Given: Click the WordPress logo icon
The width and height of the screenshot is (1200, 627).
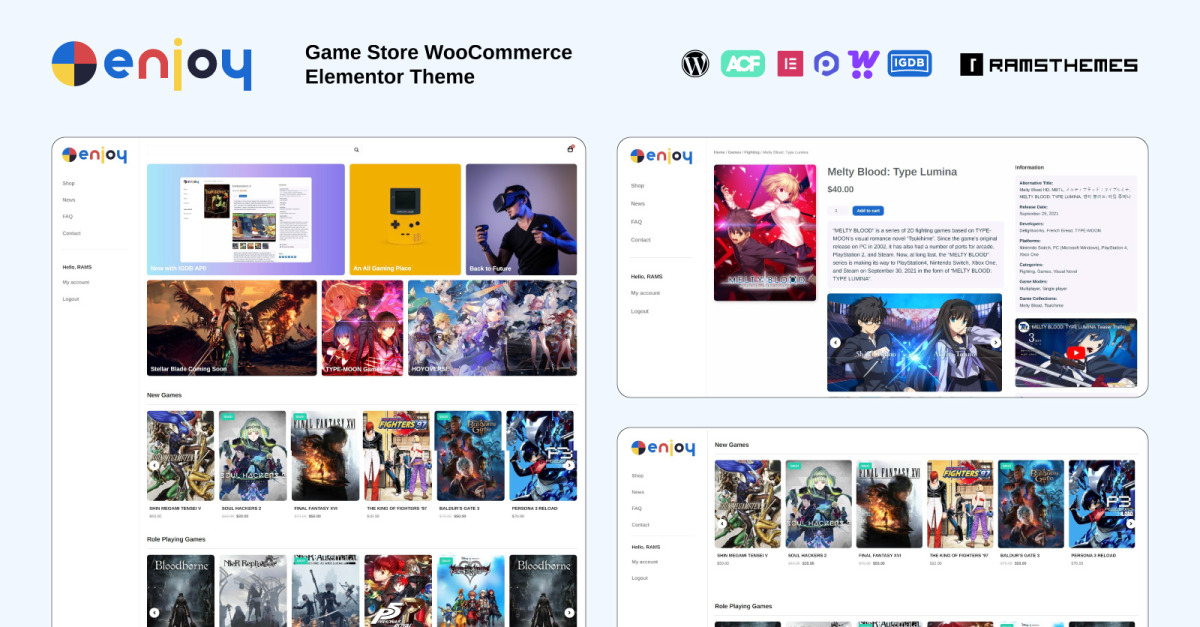Looking at the screenshot, I should 695,64.
